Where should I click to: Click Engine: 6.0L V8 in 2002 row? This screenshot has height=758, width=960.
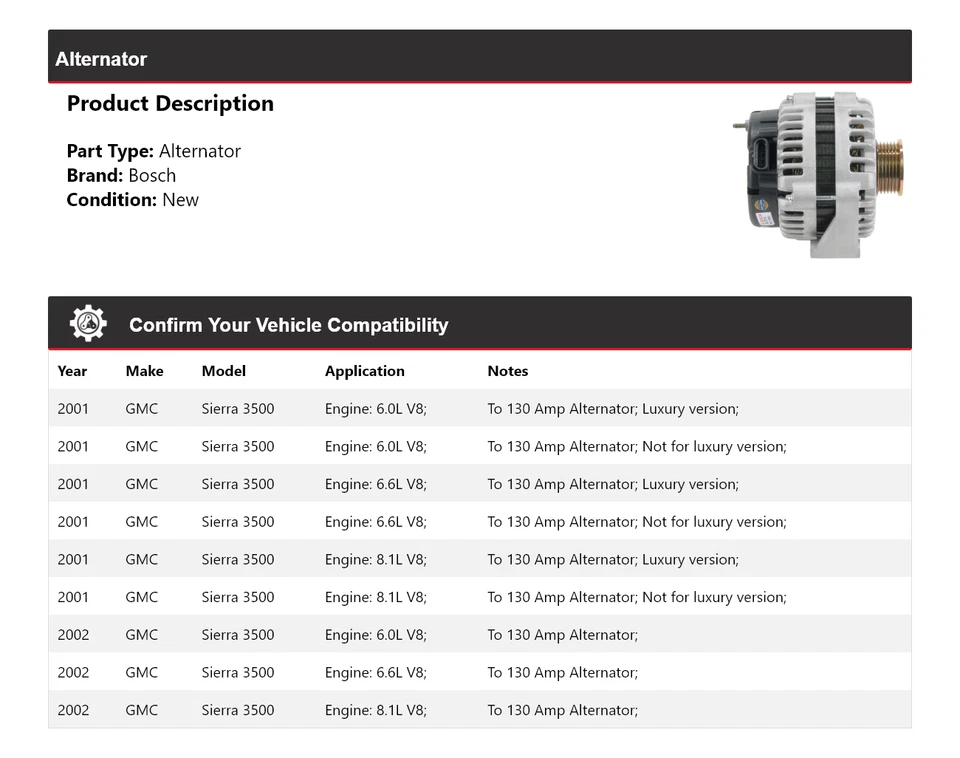pos(376,635)
